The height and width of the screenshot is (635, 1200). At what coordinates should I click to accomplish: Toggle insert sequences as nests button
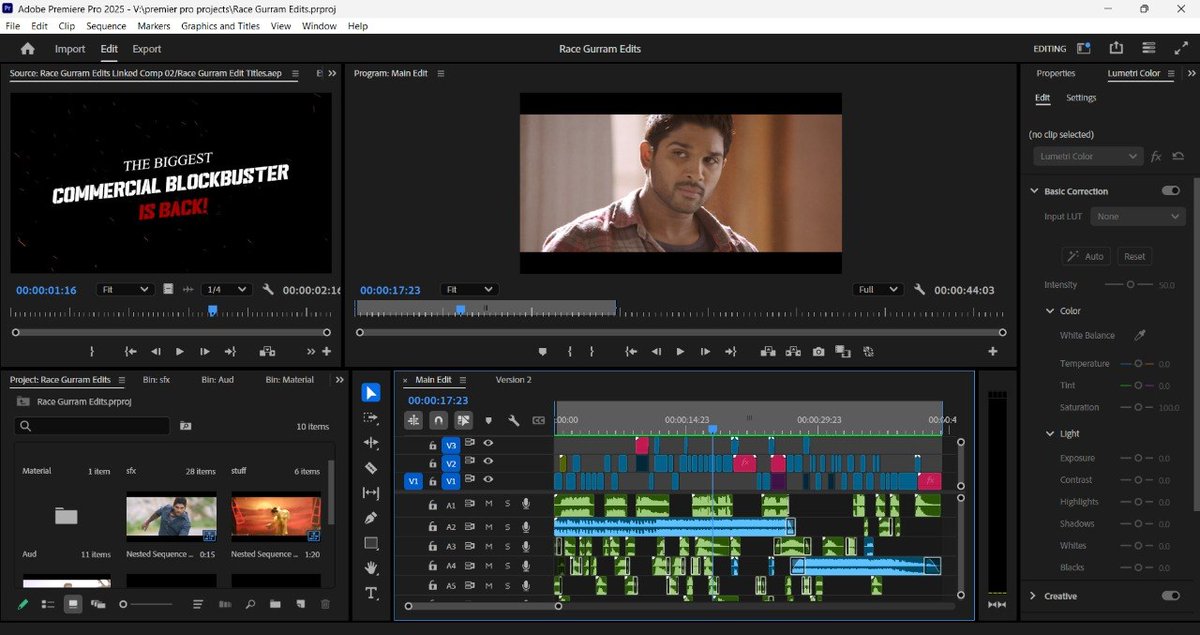(413, 421)
